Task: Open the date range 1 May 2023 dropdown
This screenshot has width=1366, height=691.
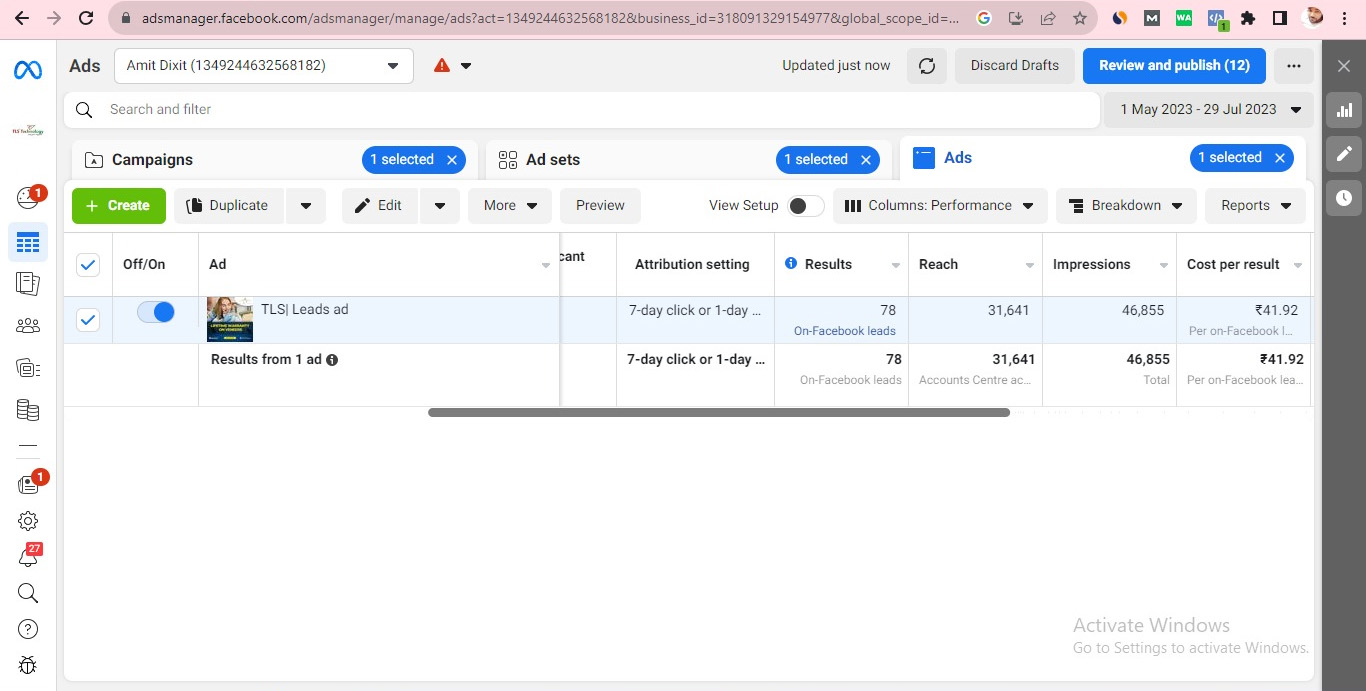Action: [1210, 110]
